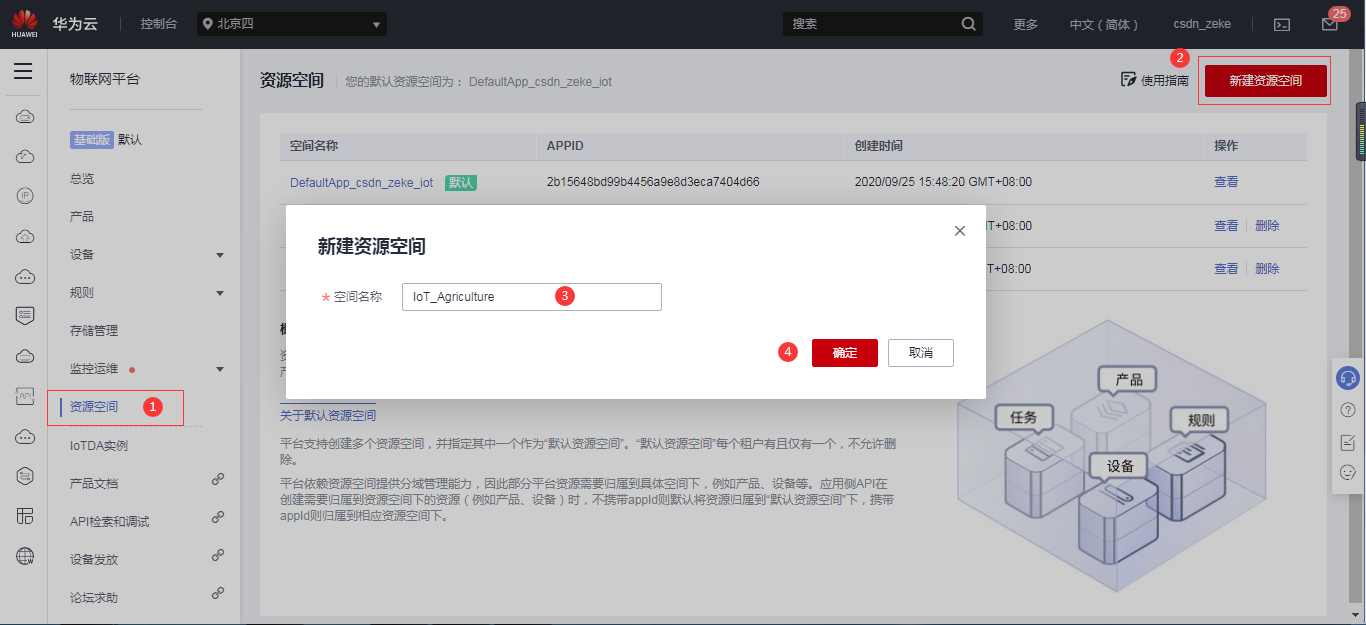Expand the 规则 sidebar menu
This screenshot has width=1366, height=625.
[x=220, y=293]
